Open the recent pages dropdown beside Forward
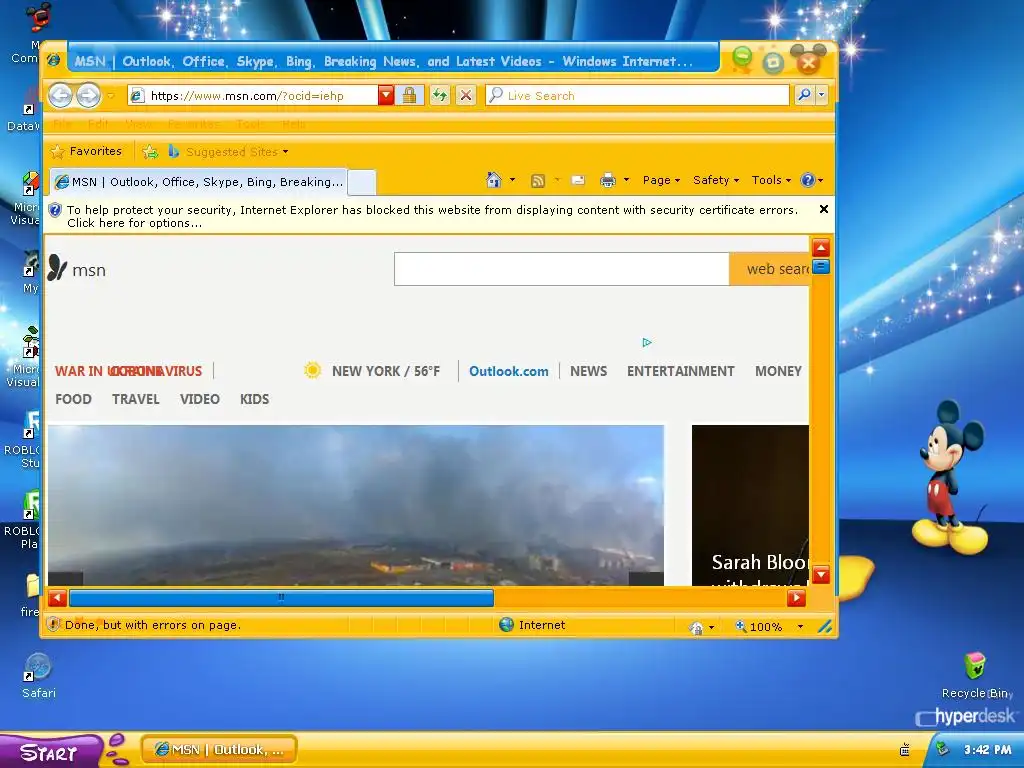Image resolution: width=1024 pixels, height=768 pixels. tap(111, 96)
